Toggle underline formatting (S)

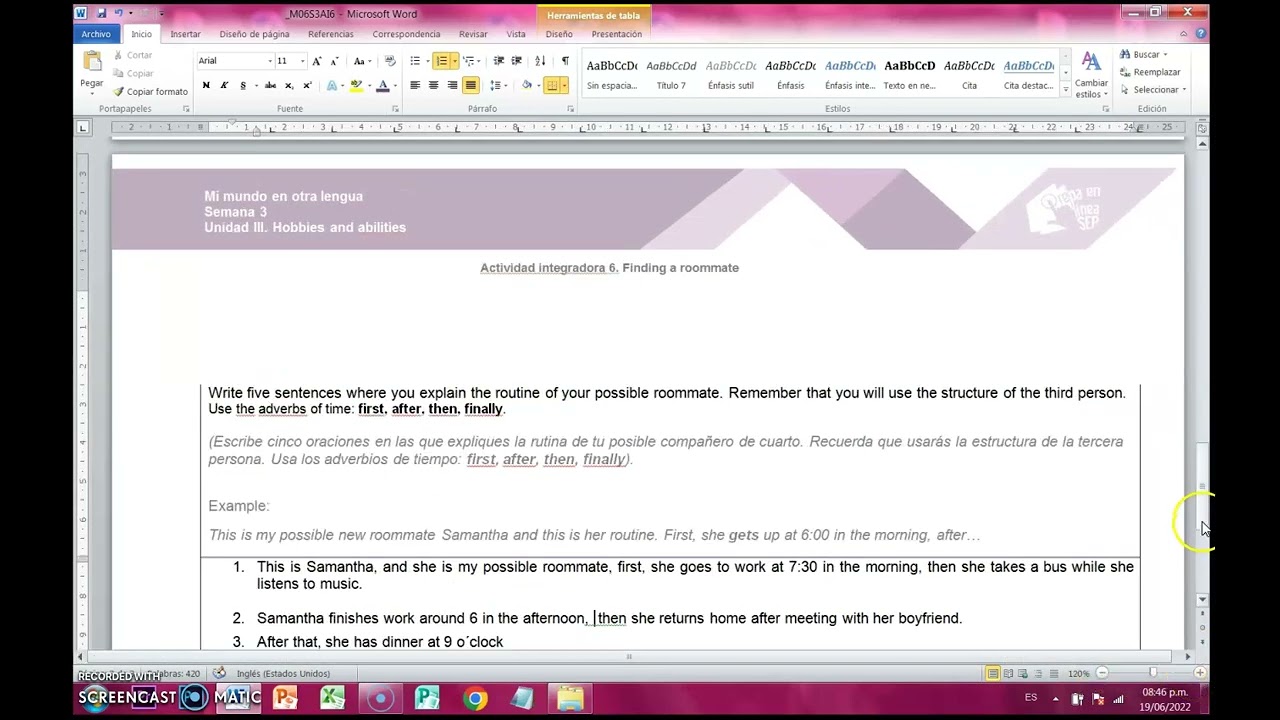242,86
